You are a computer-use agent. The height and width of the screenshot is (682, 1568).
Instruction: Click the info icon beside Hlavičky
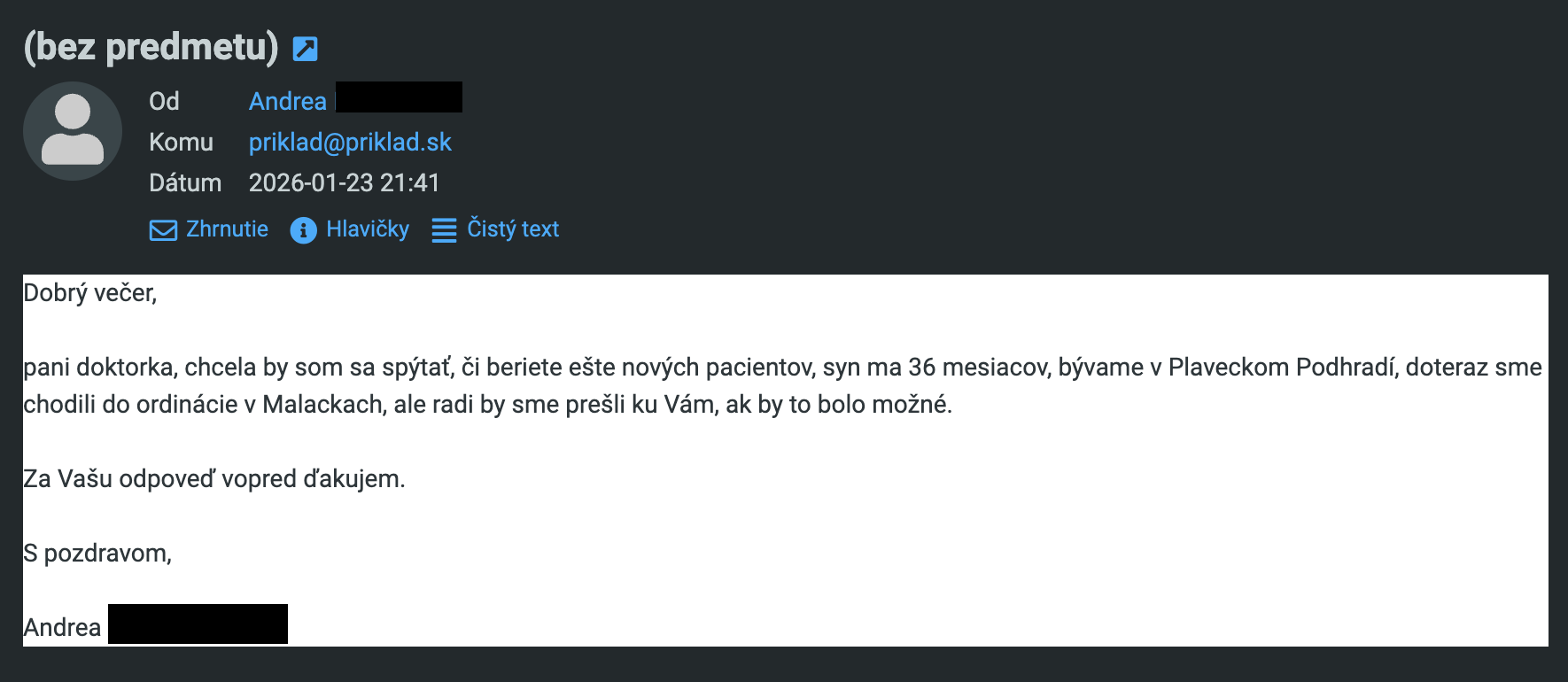click(303, 230)
